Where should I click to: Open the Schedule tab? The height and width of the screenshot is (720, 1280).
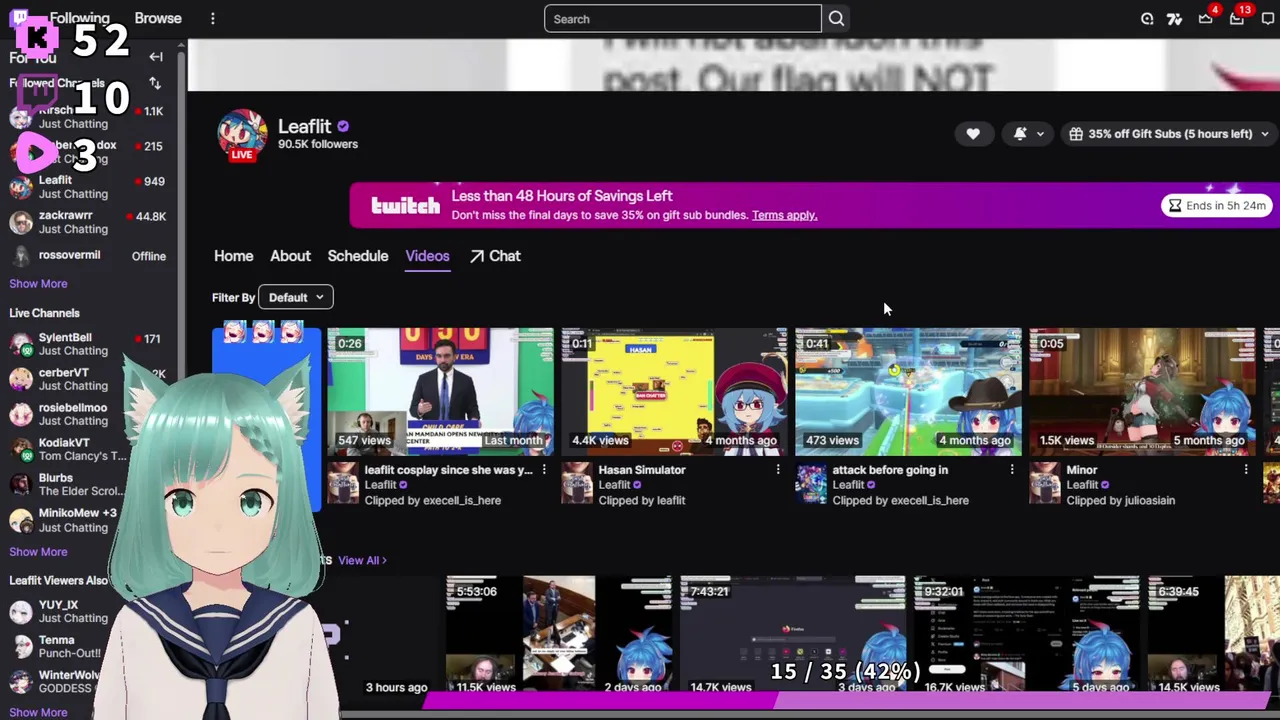click(357, 256)
